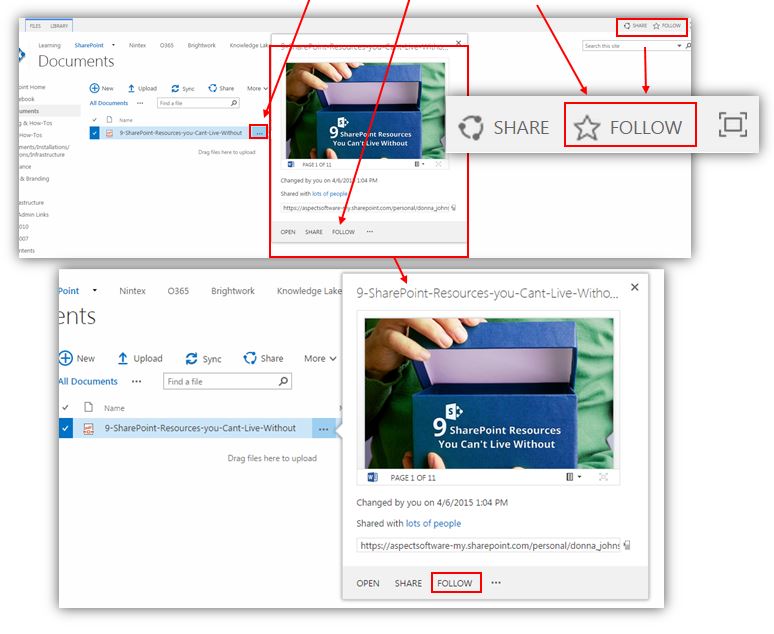The height and width of the screenshot is (634, 774).
Task: Switch to the FILES ribbon tab
Action: [36, 26]
